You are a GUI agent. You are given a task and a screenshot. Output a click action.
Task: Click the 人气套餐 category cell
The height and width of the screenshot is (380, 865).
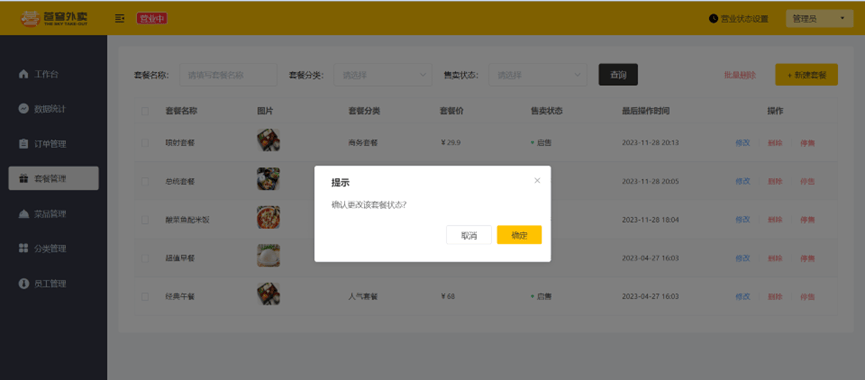(363, 296)
